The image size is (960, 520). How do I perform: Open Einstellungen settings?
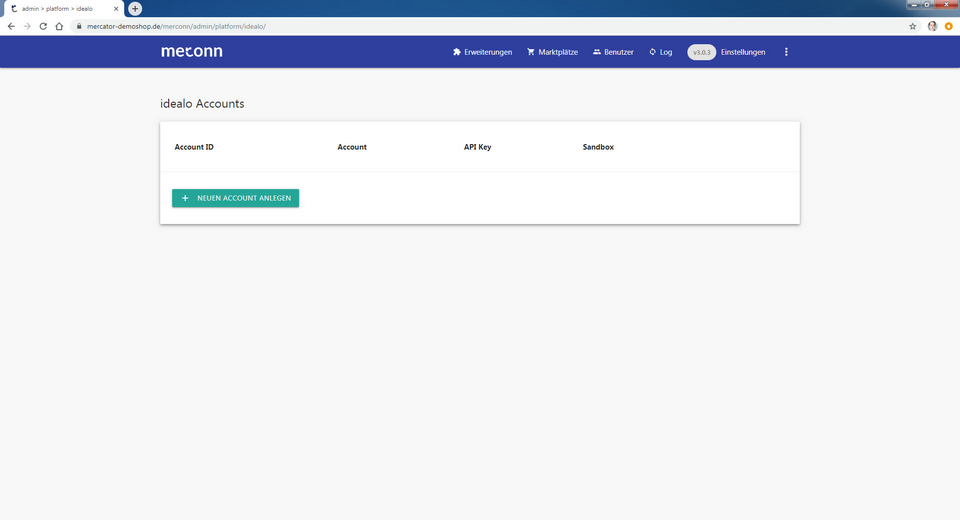point(743,52)
